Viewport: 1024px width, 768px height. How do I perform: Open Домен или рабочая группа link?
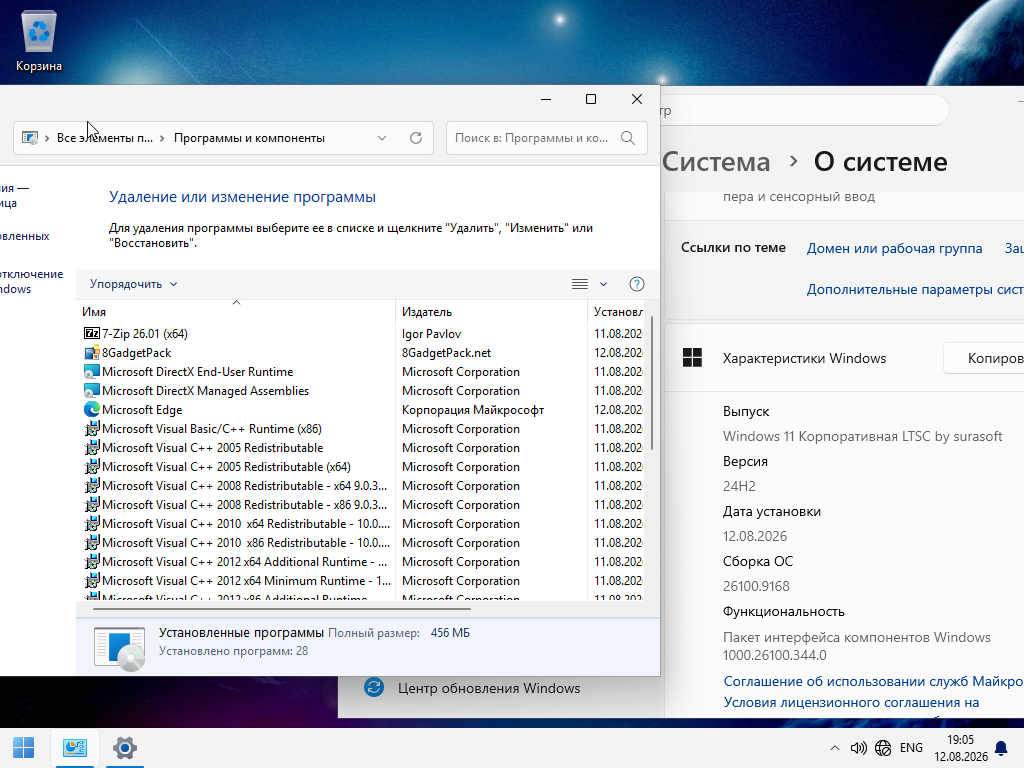point(894,248)
